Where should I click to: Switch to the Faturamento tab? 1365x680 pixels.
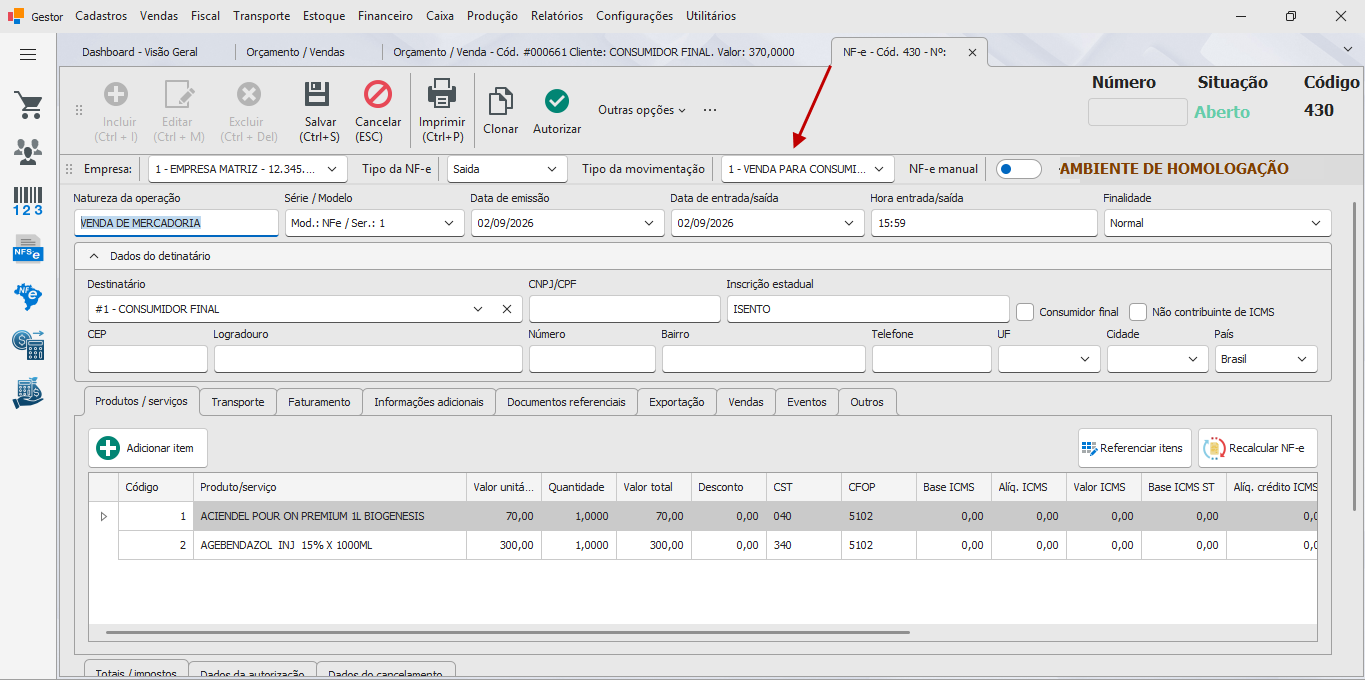click(x=319, y=402)
